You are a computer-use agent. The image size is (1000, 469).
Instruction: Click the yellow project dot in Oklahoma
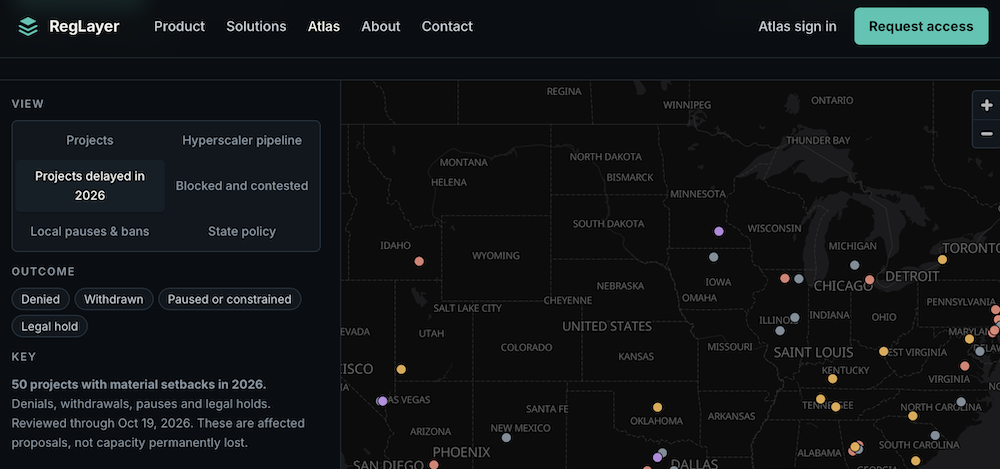point(658,407)
